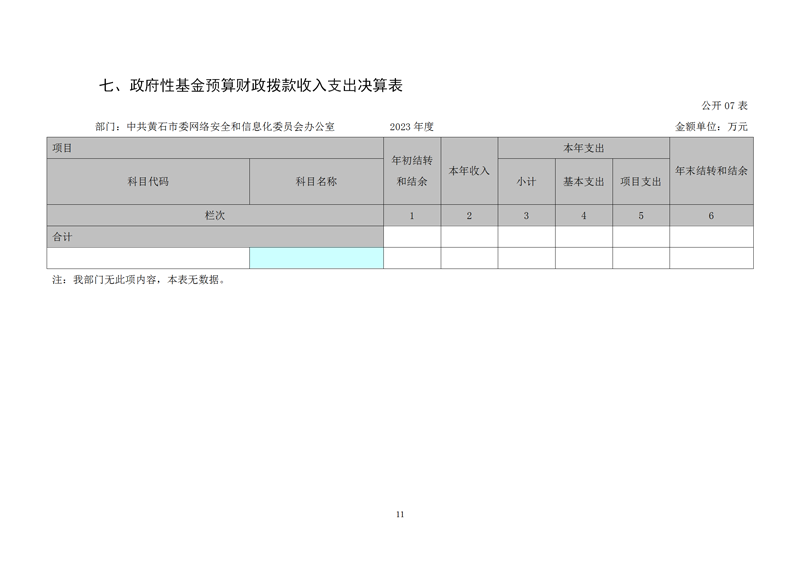
Task: Click the 2023 年度 text
Action: [411, 127]
